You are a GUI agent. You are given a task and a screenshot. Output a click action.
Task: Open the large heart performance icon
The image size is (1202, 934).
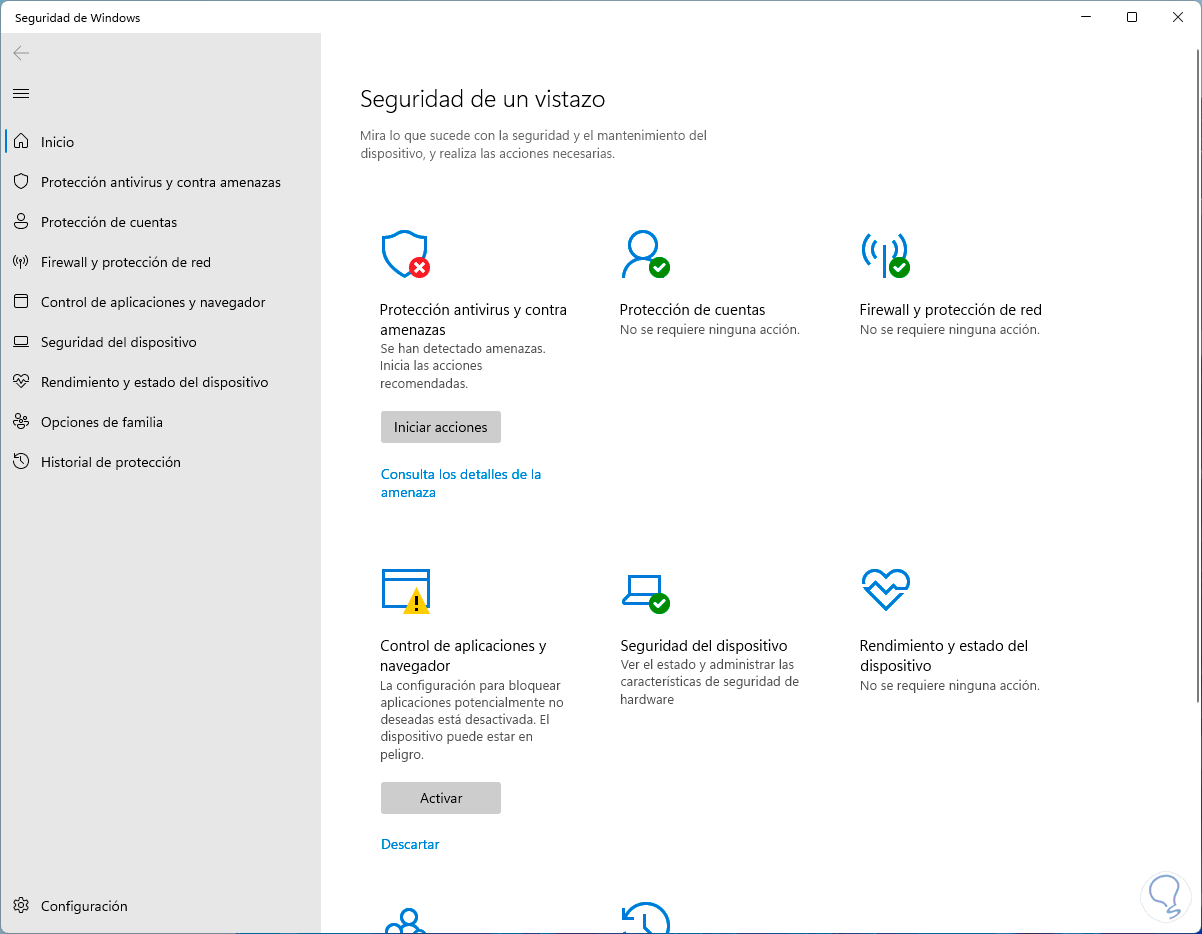pos(885,590)
